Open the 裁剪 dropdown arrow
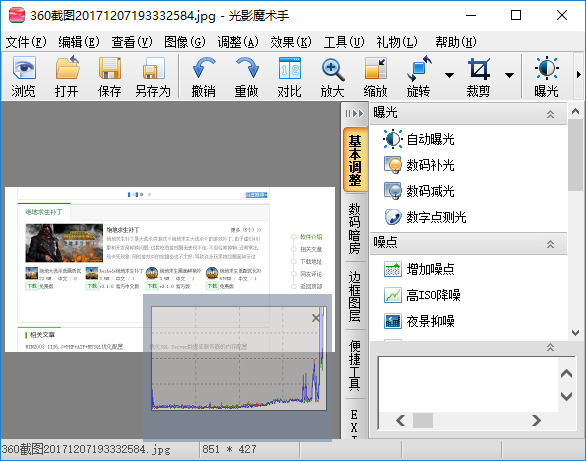Viewport: 586px width, 461px height. pos(509,75)
